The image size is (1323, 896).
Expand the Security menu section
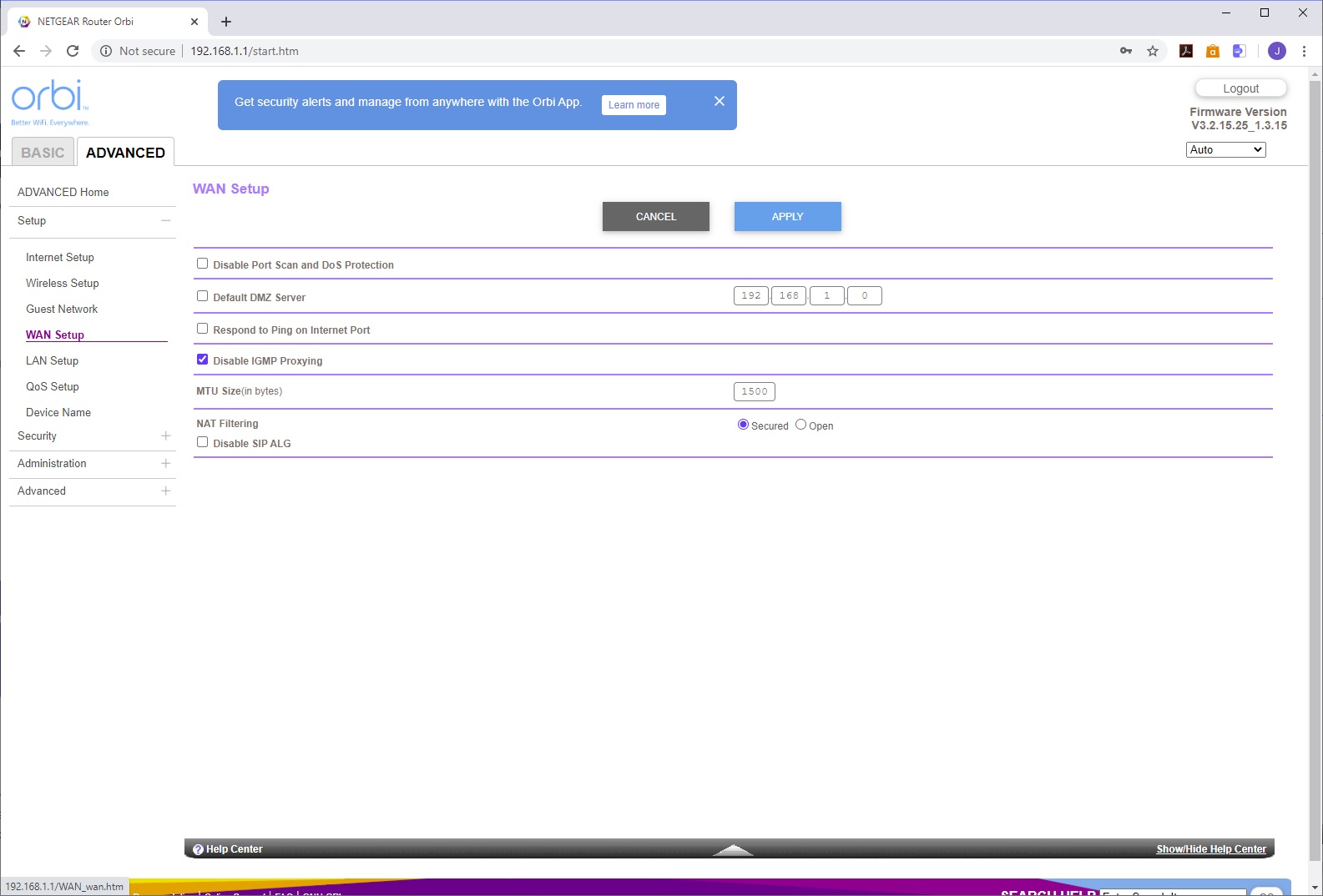165,435
